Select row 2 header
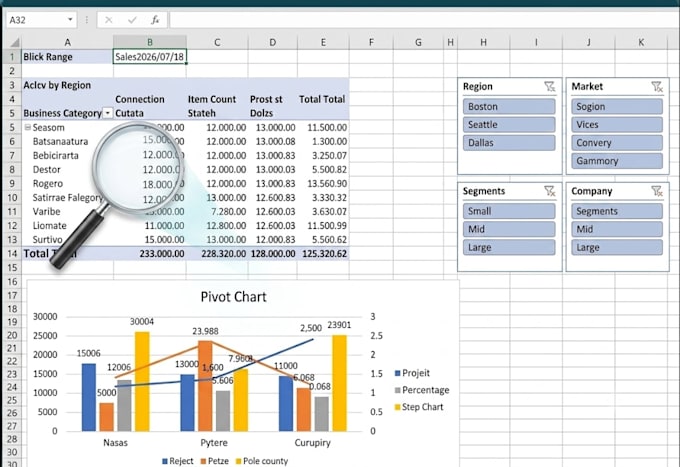 pyautogui.click(x=12, y=71)
